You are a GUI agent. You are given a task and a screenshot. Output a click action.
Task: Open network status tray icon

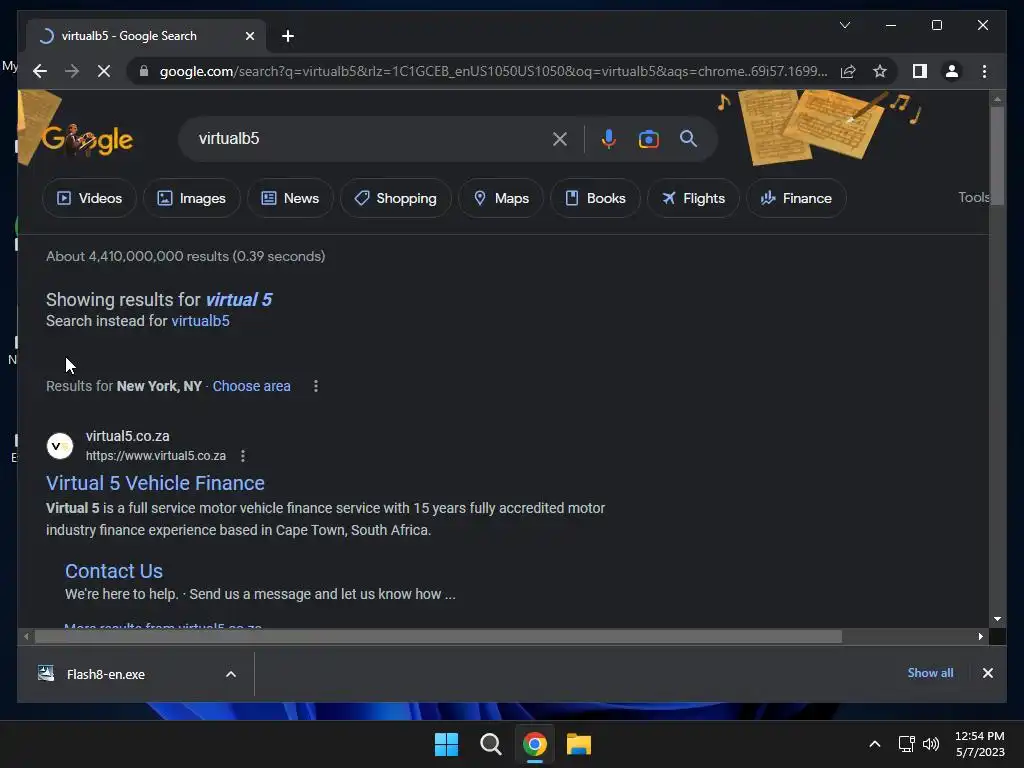(906, 744)
